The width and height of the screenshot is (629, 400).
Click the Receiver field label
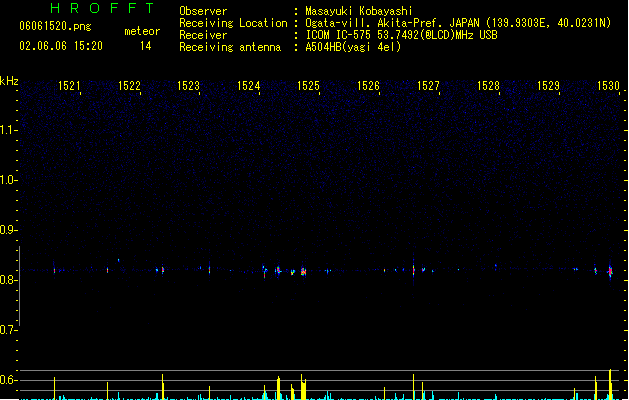[203, 35]
